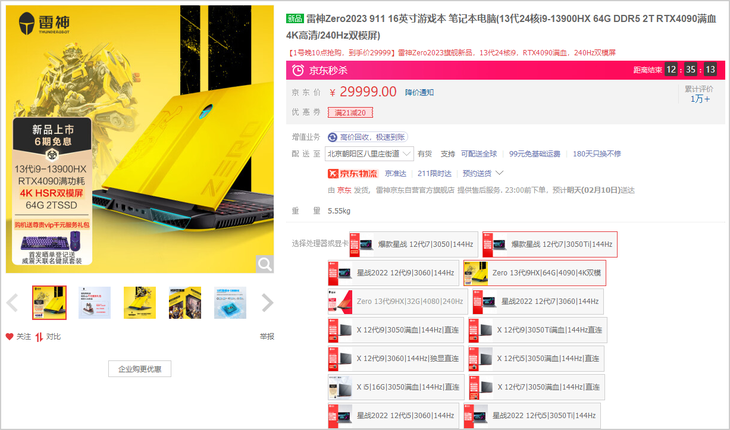Select third thumbnail of yellow laptop
730x430 pixels.
tap(140, 302)
